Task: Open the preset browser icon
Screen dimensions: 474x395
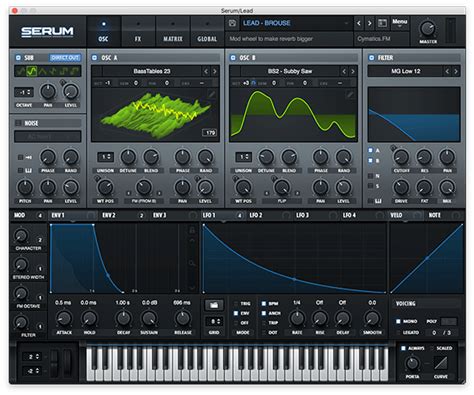Action: click(382, 23)
